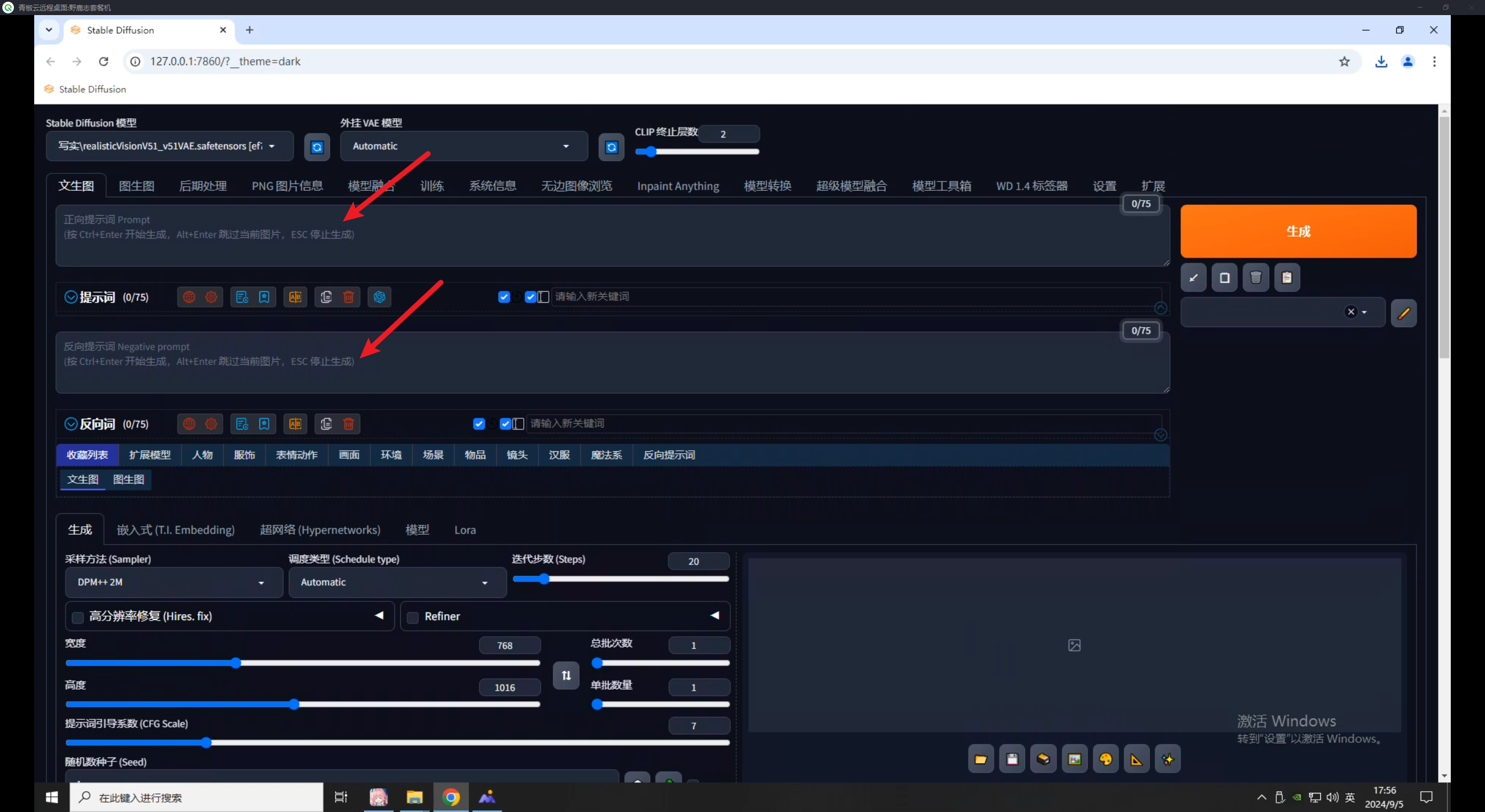1485x812 pixels.
Task: Open the styles dropdown arrow beside pencil
Action: (1364, 312)
